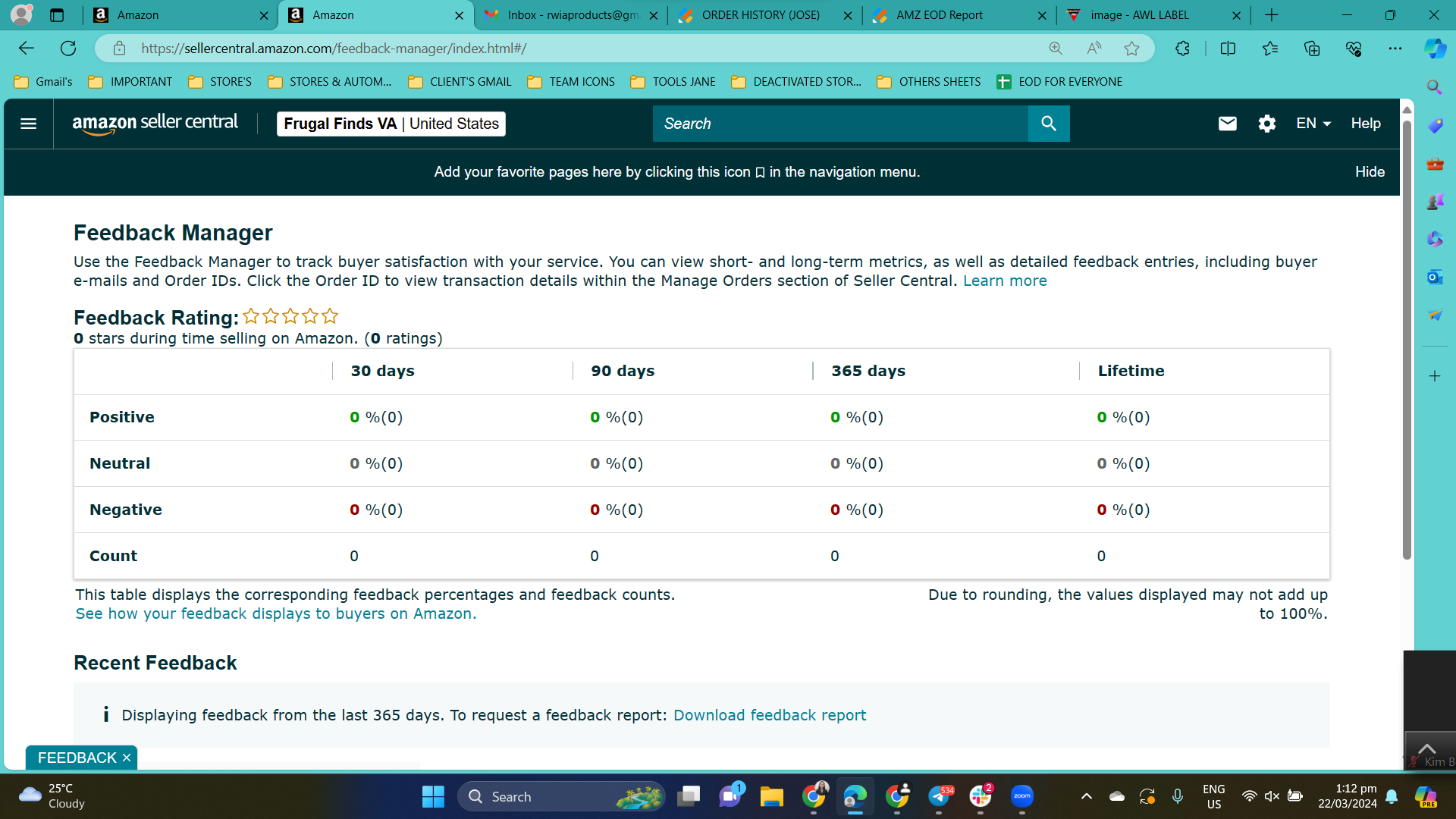Open the Tab actions menu icon
This screenshot has height=819, width=1456.
click(x=57, y=15)
